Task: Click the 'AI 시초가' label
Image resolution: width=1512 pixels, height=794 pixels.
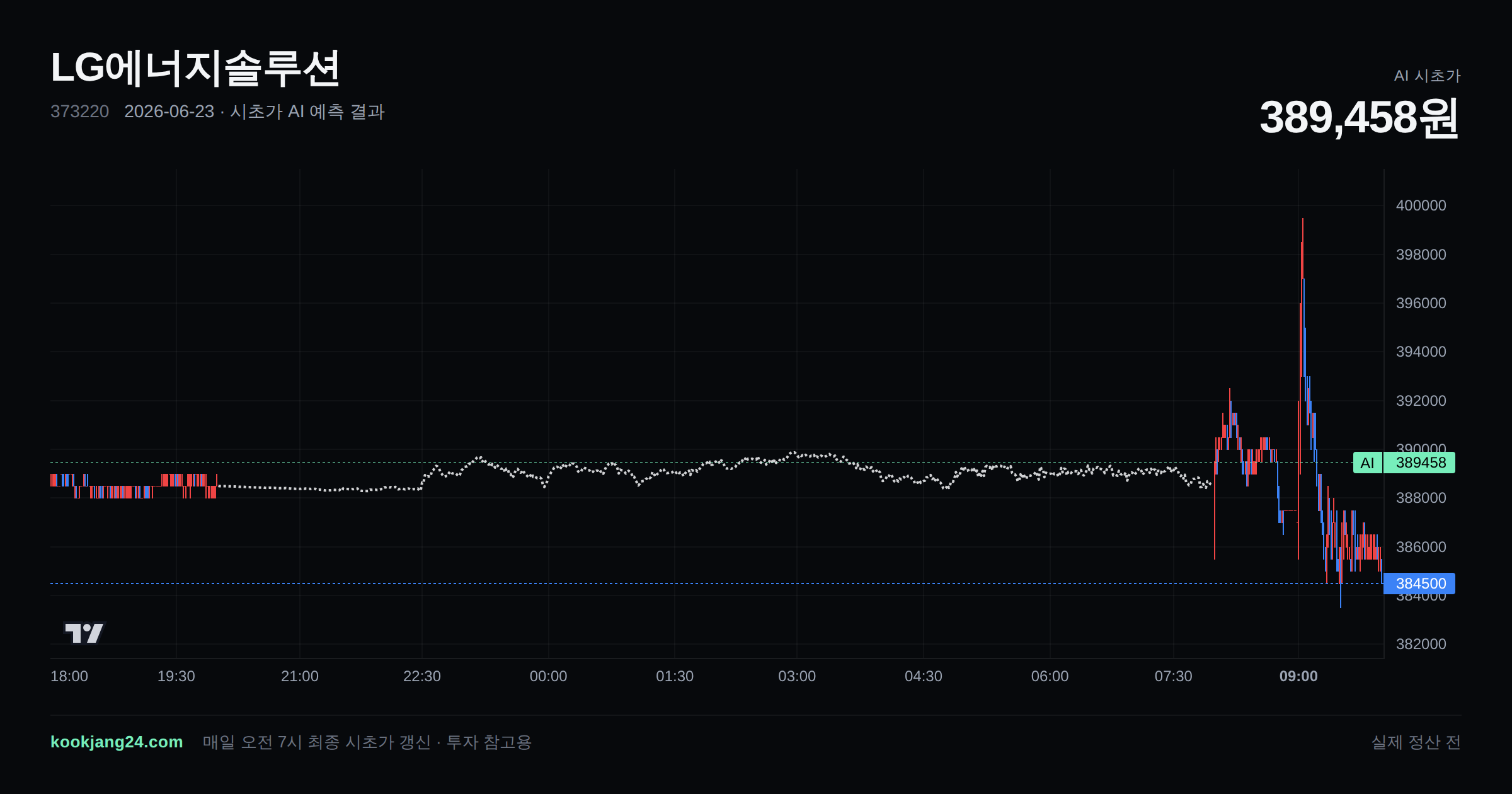Action: (1427, 76)
